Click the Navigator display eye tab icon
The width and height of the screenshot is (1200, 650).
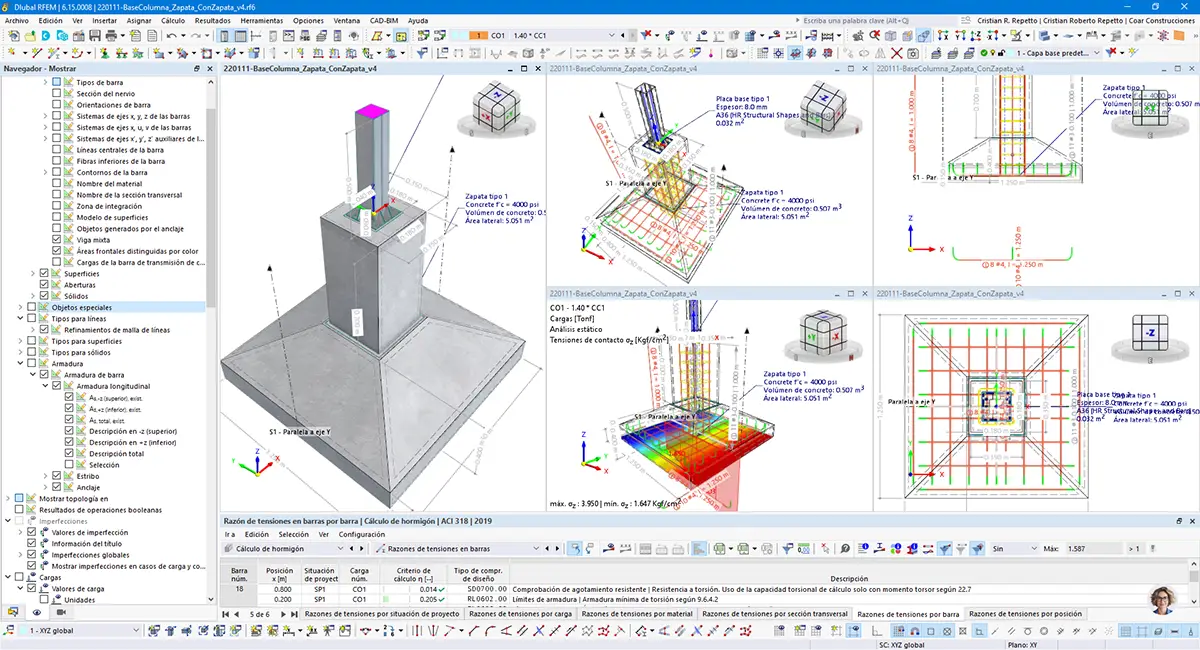pyautogui.click(x=37, y=612)
